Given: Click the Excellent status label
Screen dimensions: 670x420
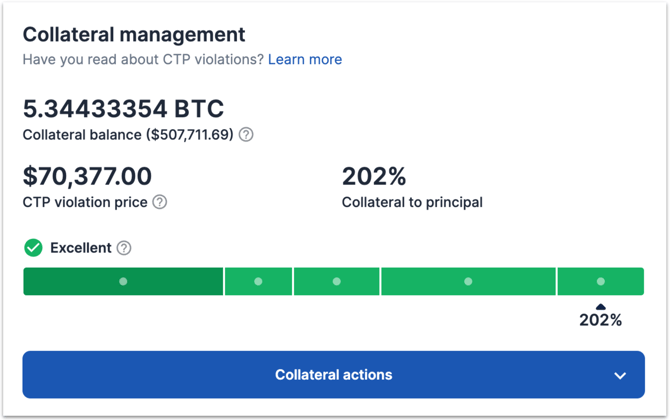Looking at the screenshot, I should [x=80, y=248].
